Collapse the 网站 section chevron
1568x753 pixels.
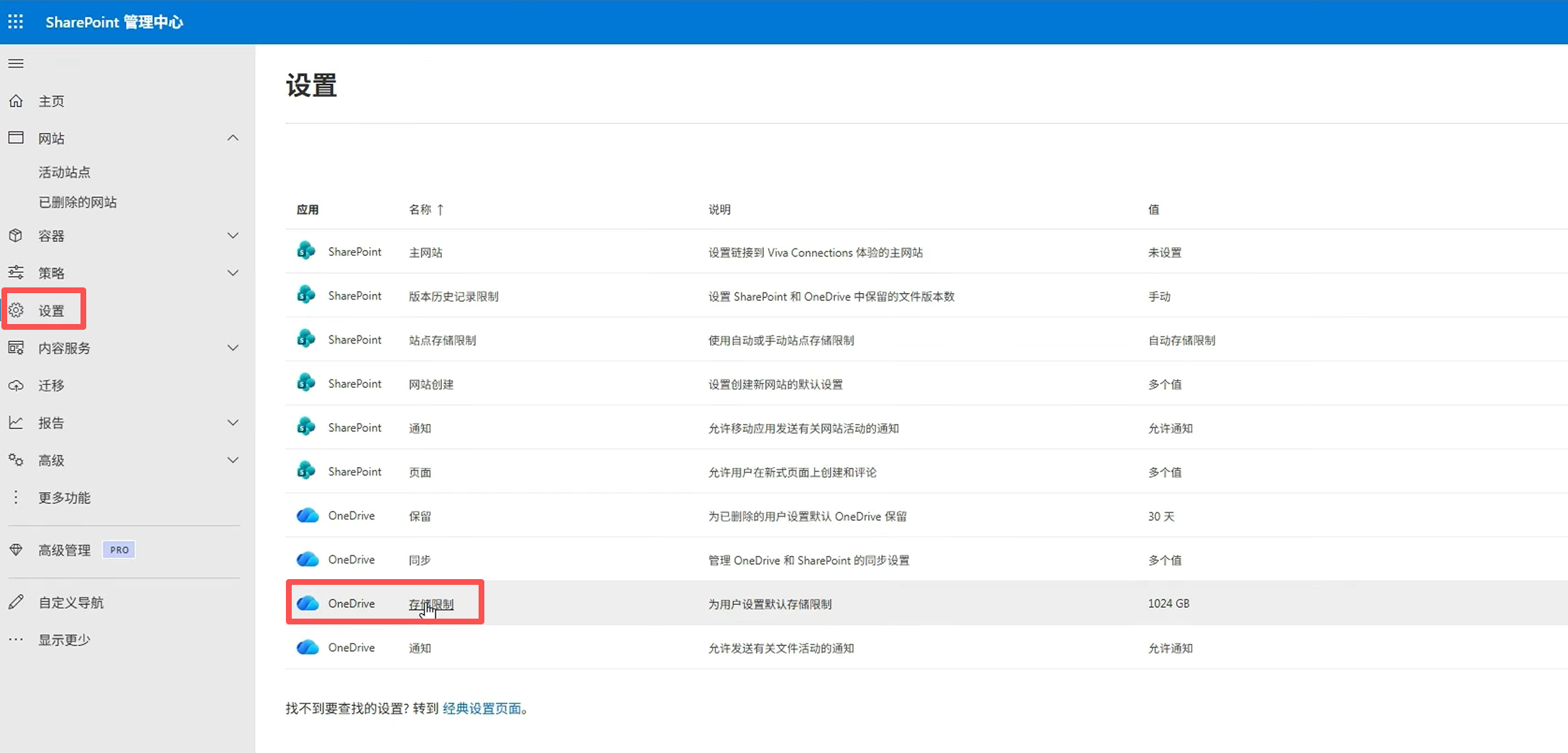(233, 137)
